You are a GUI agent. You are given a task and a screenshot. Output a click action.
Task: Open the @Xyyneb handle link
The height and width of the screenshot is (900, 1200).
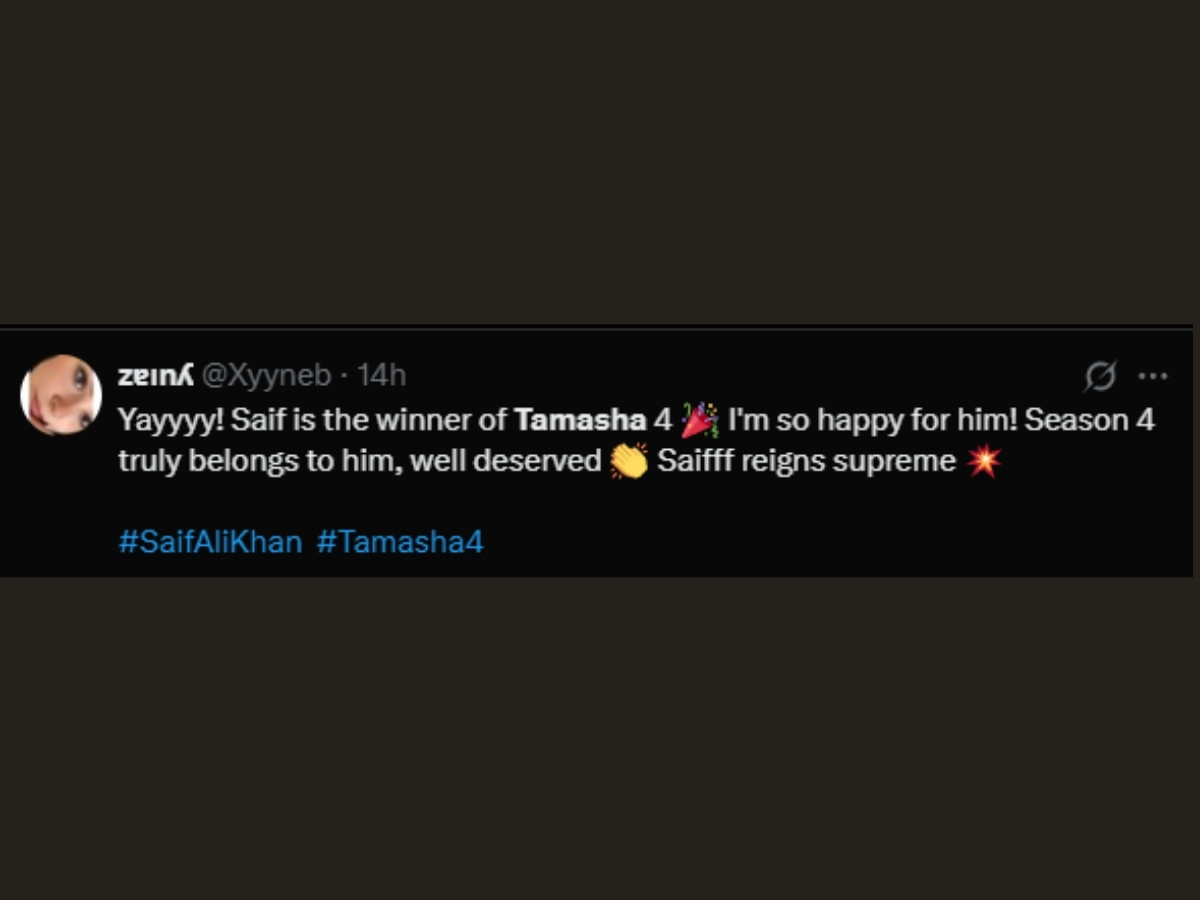coord(267,375)
